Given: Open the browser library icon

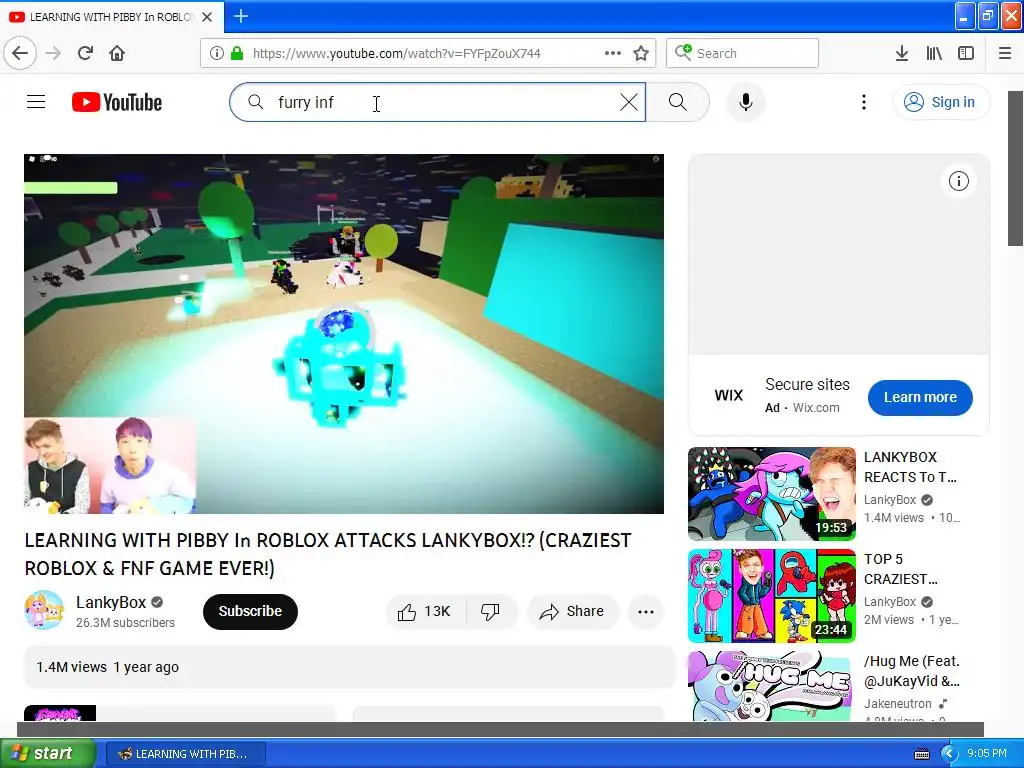Looking at the screenshot, I should [934, 53].
